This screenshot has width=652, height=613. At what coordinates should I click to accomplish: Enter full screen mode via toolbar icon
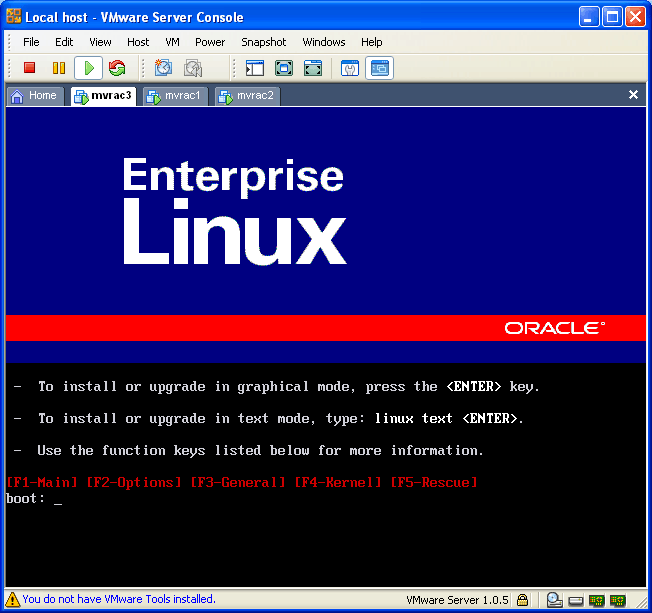tap(313, 68)
